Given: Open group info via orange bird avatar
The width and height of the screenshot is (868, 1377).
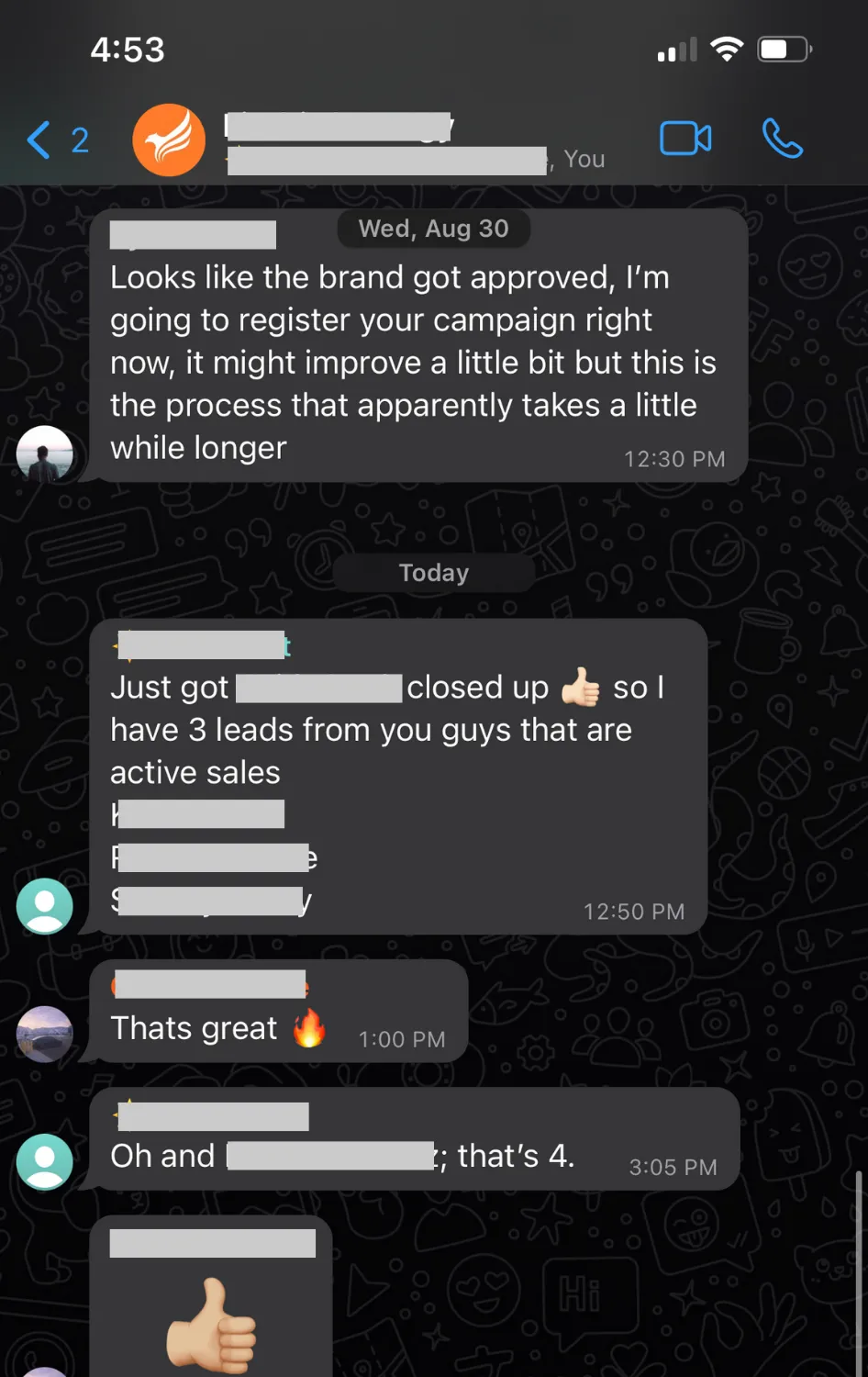Looking at the screenshot, I should pos(169,140).
